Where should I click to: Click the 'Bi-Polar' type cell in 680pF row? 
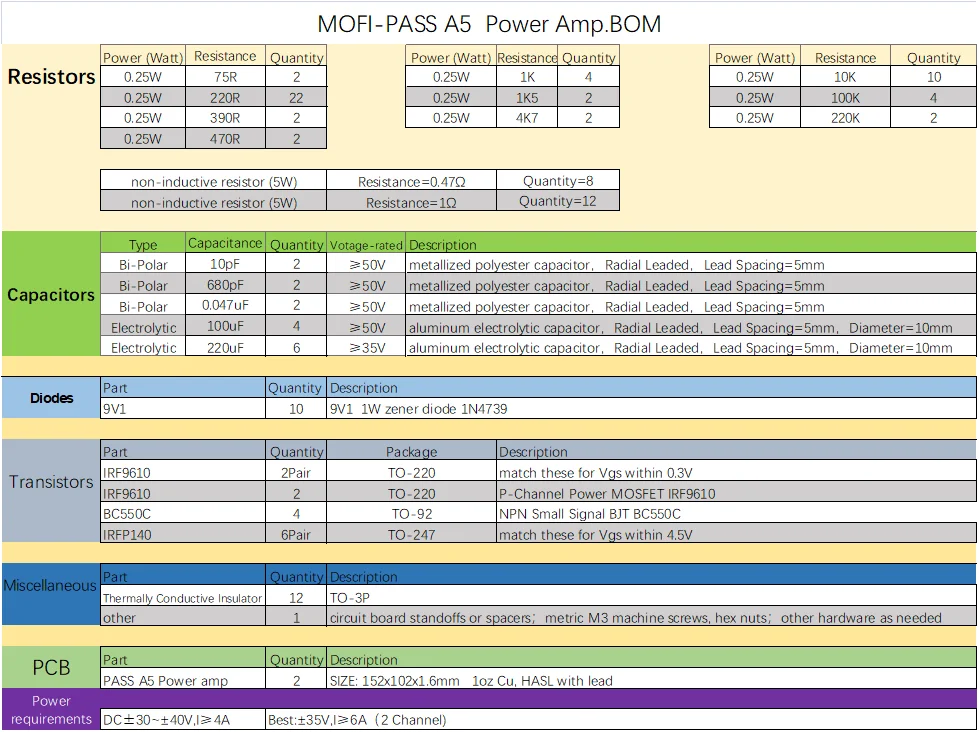pyautogui.click(x=143, y=285)
